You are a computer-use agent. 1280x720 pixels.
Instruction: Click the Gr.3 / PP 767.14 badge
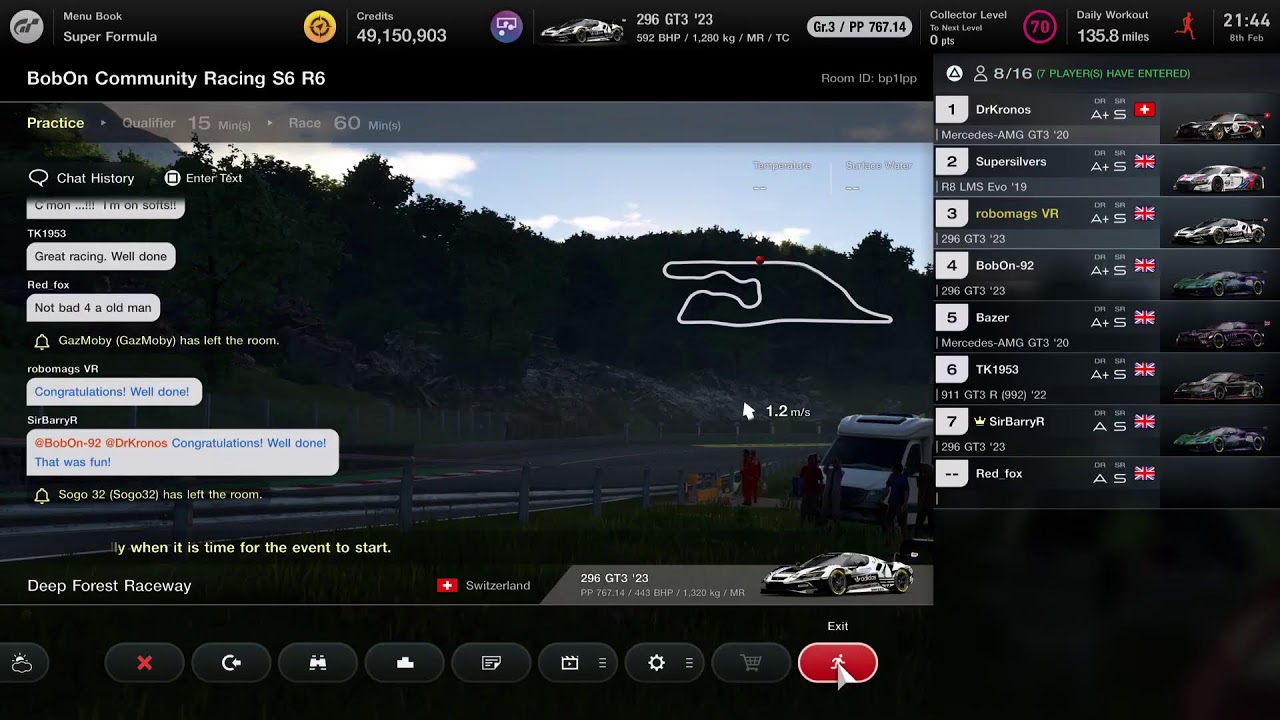[x=860, y=27]
